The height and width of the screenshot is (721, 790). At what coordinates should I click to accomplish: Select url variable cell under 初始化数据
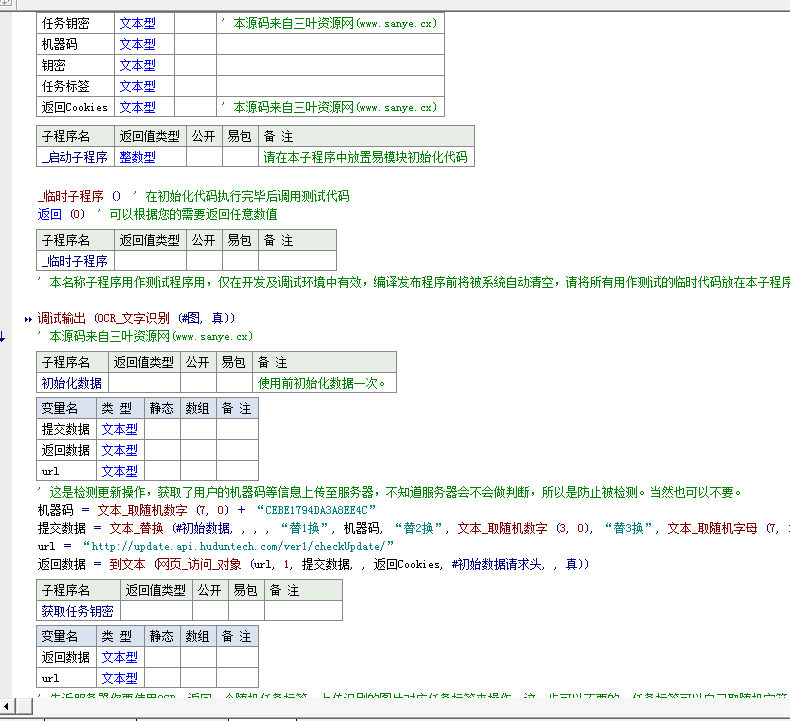coord(66,471)
